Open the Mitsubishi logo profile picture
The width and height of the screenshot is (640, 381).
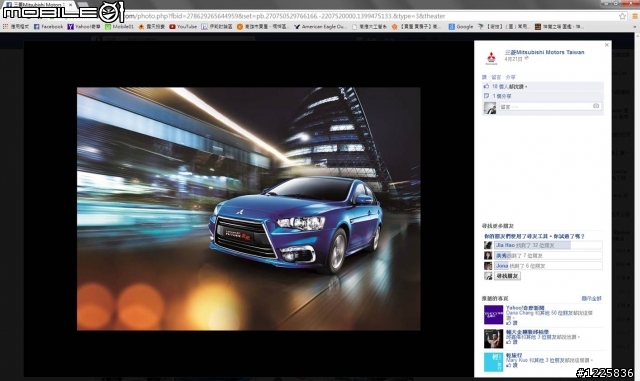click(x=491, y=58)
